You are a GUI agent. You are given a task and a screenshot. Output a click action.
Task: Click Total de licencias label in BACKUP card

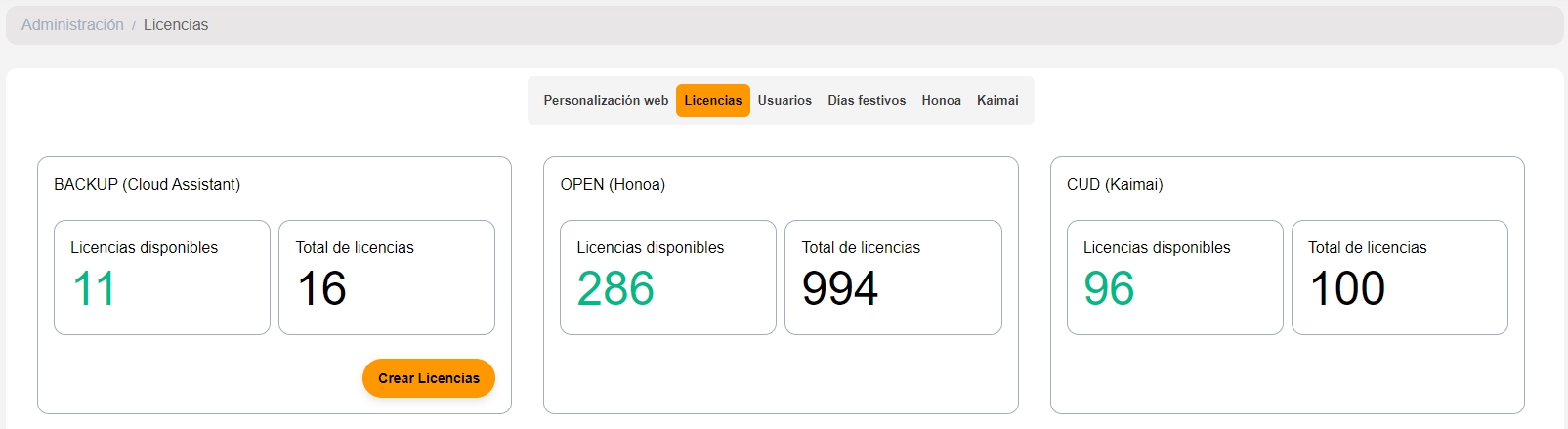coord(355,248)
